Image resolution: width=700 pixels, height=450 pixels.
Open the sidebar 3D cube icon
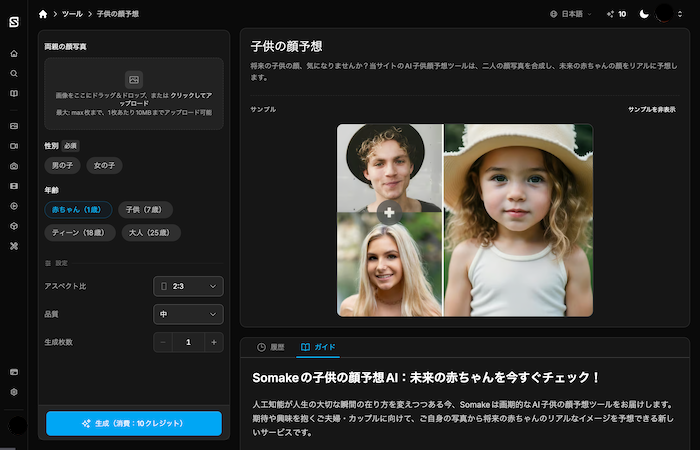pyautogui.click(x=14, y=226)
